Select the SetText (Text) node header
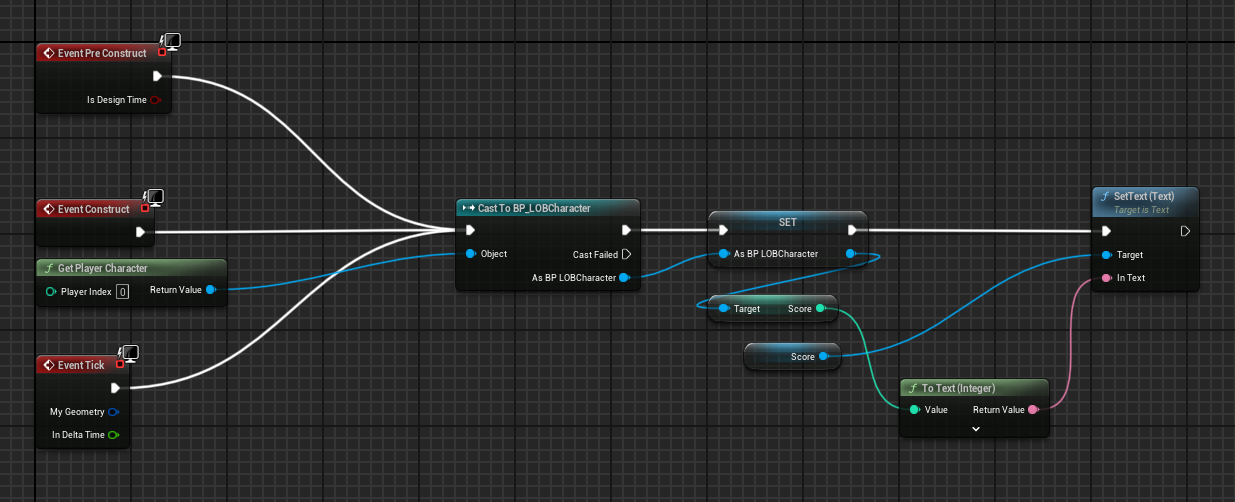Image resolution: width=1235 pixels, height=502 pixels. pyautogui.click(x=1144, y=202)
